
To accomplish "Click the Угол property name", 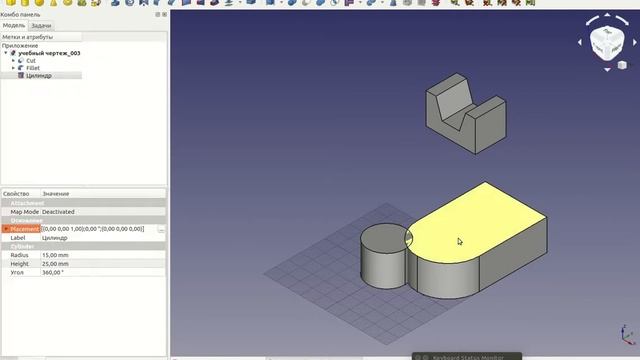I will point(17,272).
